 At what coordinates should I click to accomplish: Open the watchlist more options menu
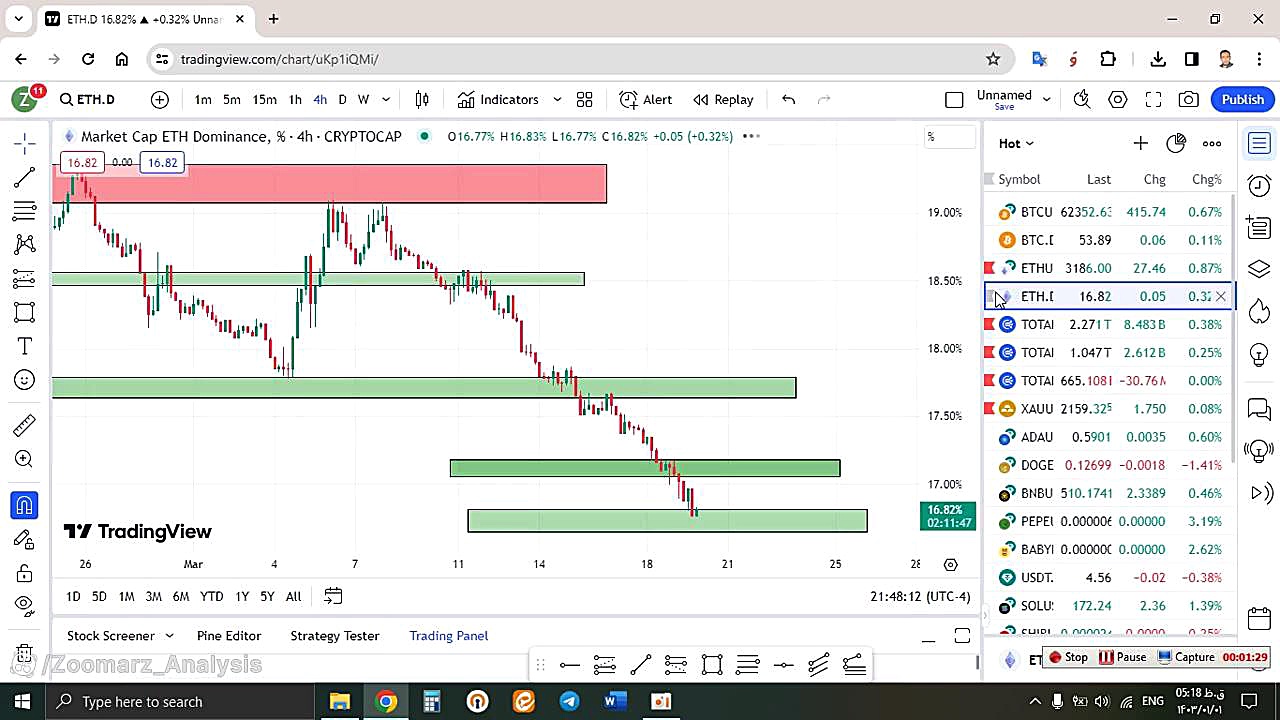point(1212,143)
